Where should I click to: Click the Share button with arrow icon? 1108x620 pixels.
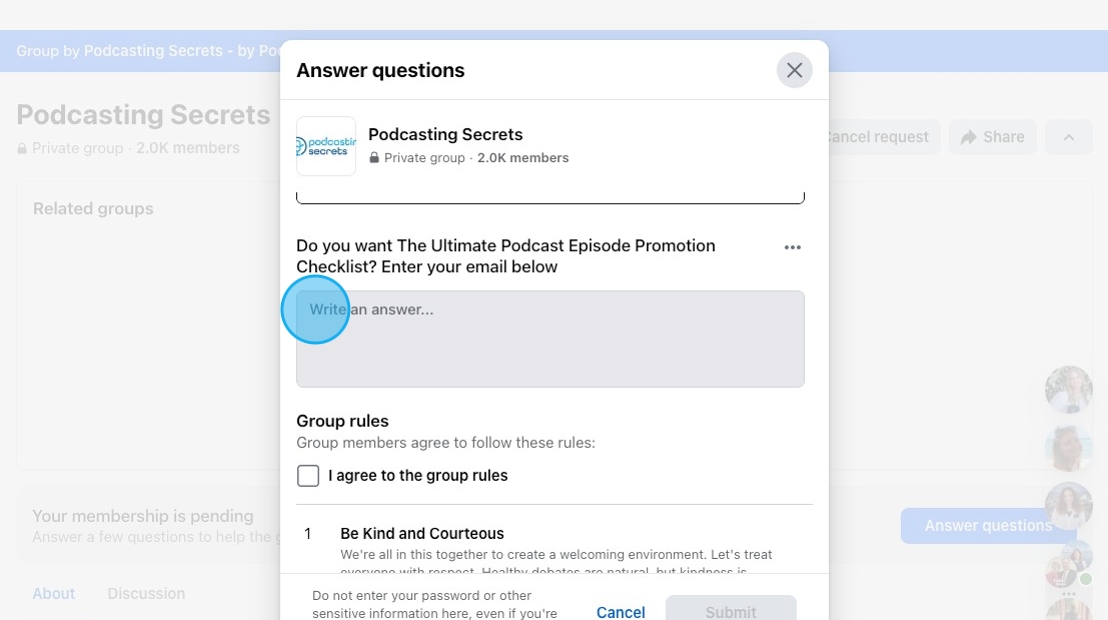point(992,137)
